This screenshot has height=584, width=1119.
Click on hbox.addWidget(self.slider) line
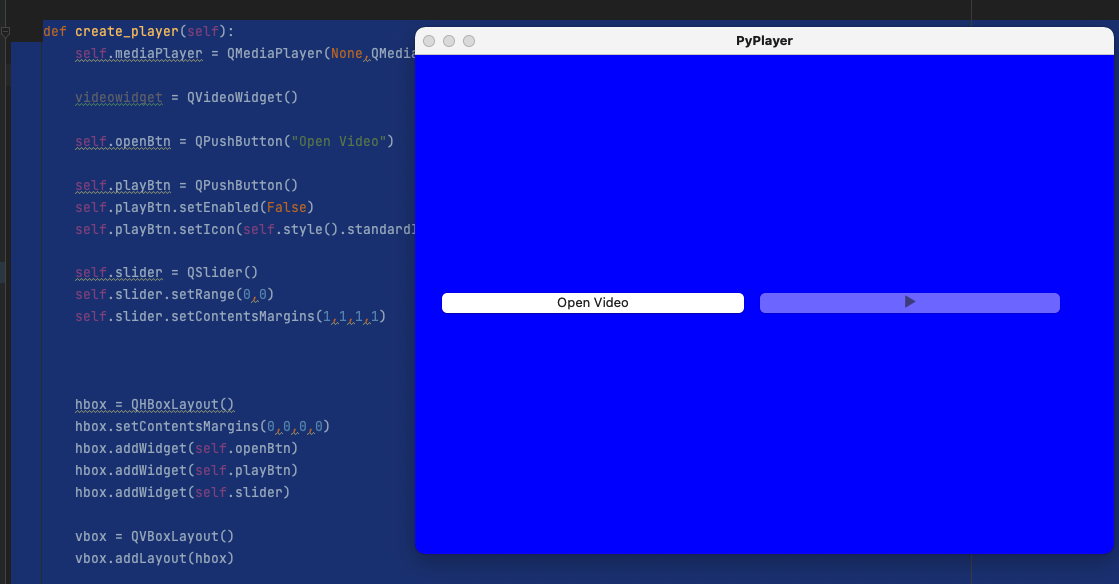click(182, 493)
